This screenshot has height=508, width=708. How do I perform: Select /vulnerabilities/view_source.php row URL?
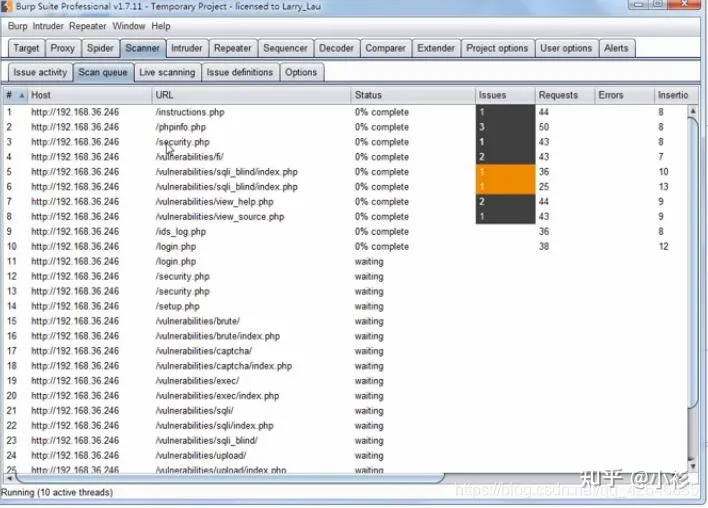pyautogui.click(x=220, y=216)
